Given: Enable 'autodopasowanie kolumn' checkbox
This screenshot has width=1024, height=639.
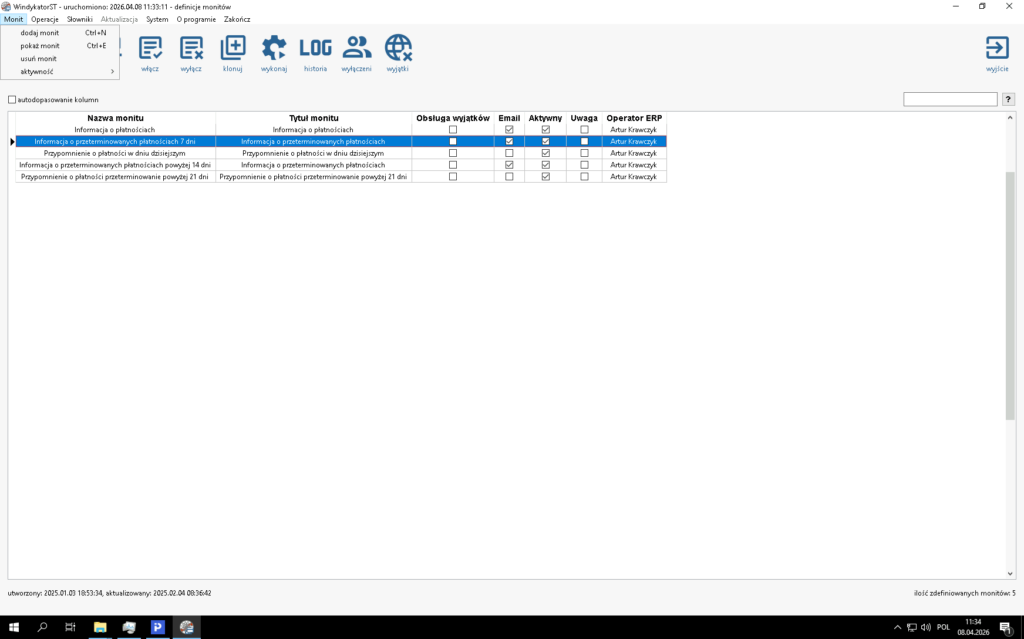Looking at the screenshot, I should (13, 100).
